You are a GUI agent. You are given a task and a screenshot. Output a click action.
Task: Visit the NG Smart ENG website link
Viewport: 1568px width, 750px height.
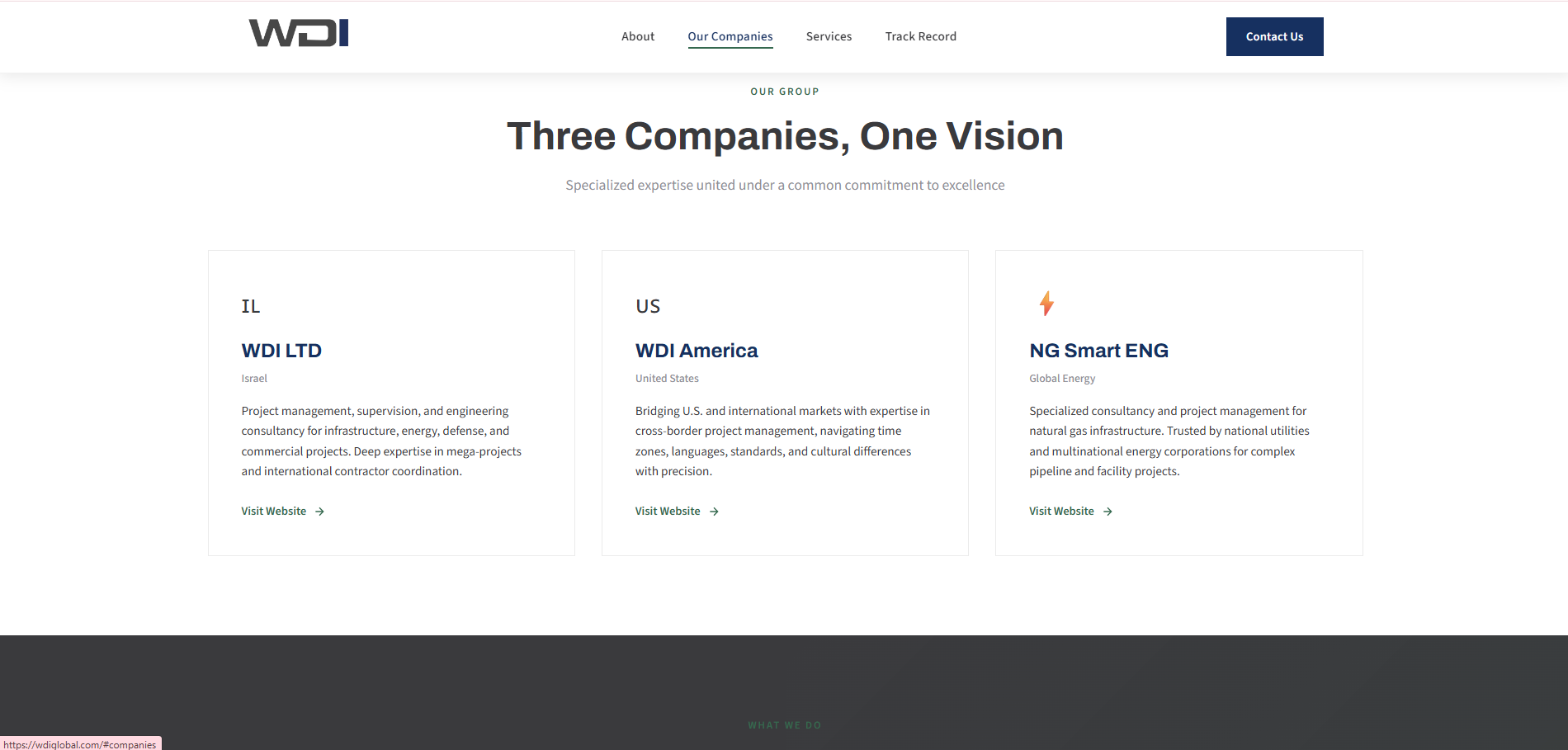[x=1061, y=511]
